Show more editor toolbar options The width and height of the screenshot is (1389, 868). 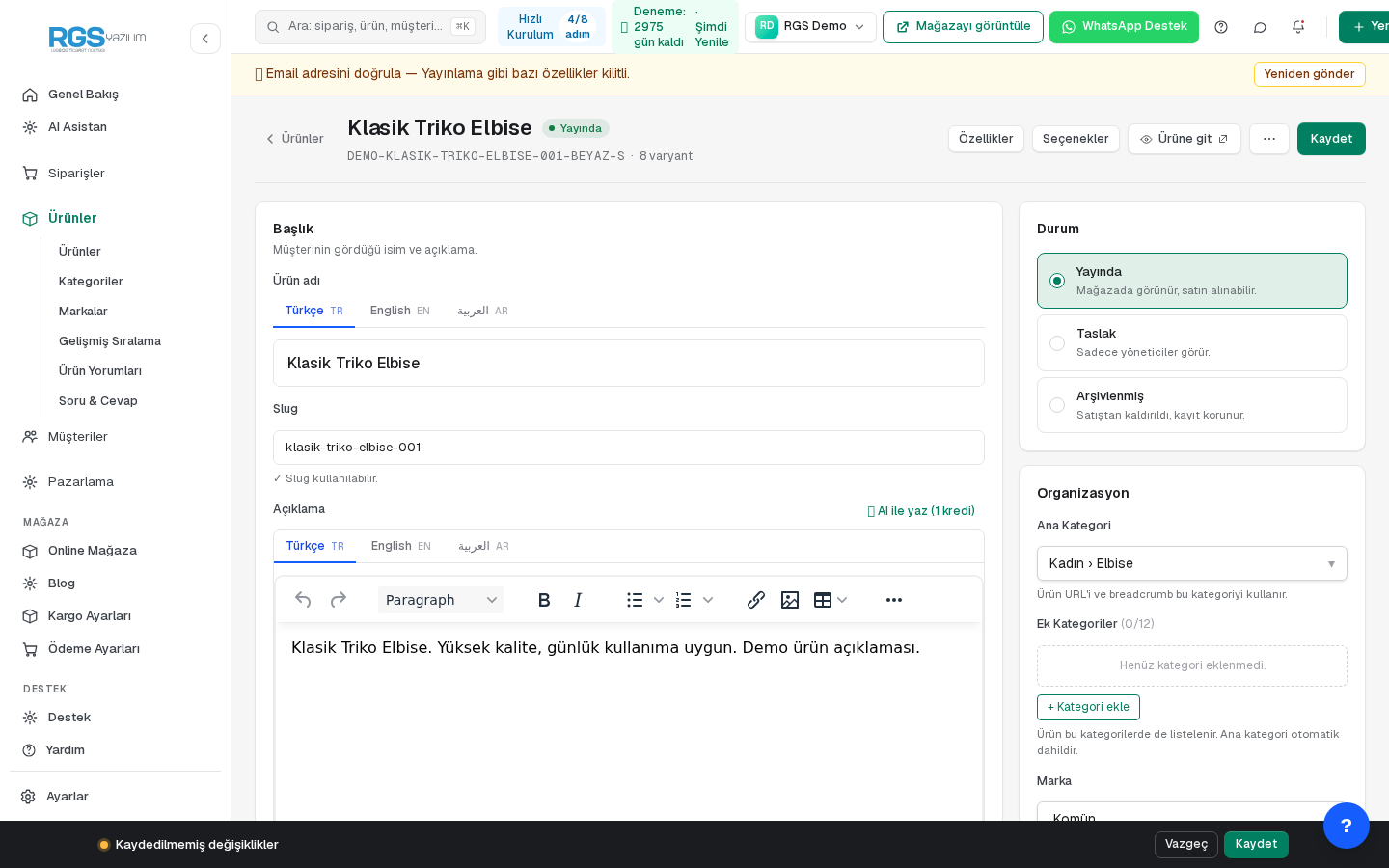click(x=894, y=600)
